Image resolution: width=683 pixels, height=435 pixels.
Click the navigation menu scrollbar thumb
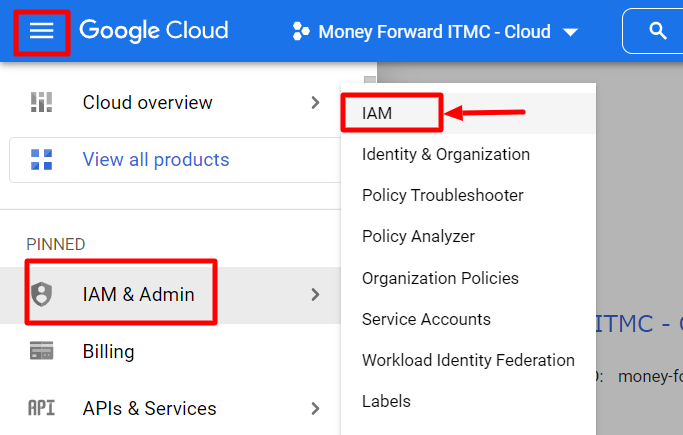370,80
